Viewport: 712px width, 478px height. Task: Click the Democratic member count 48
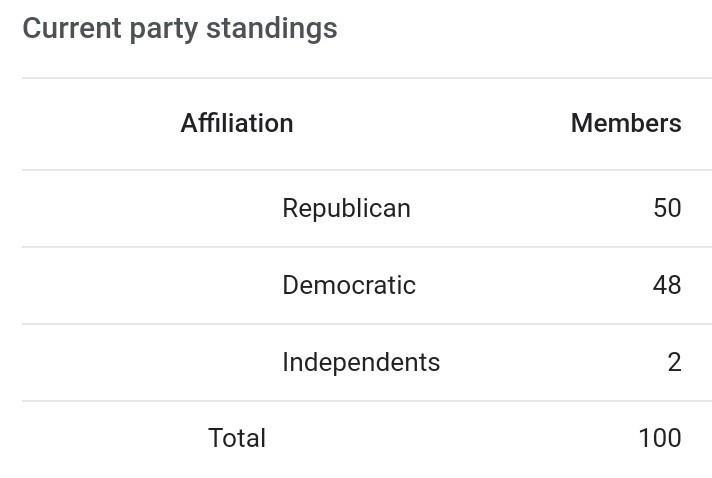click(667, 285)
